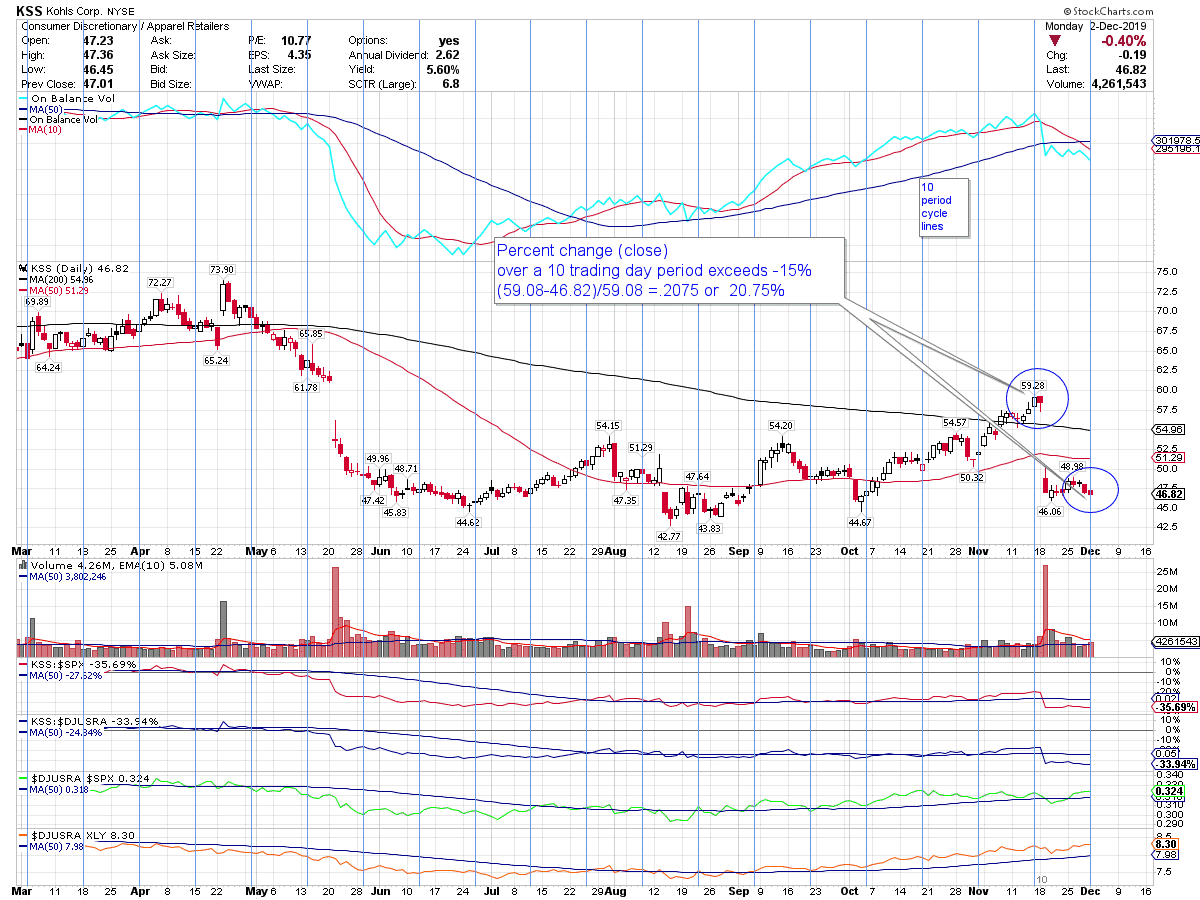Screen dimensions: 1200x900
Task: Click the 54.20 September high label
Action: tap(779, 425)
